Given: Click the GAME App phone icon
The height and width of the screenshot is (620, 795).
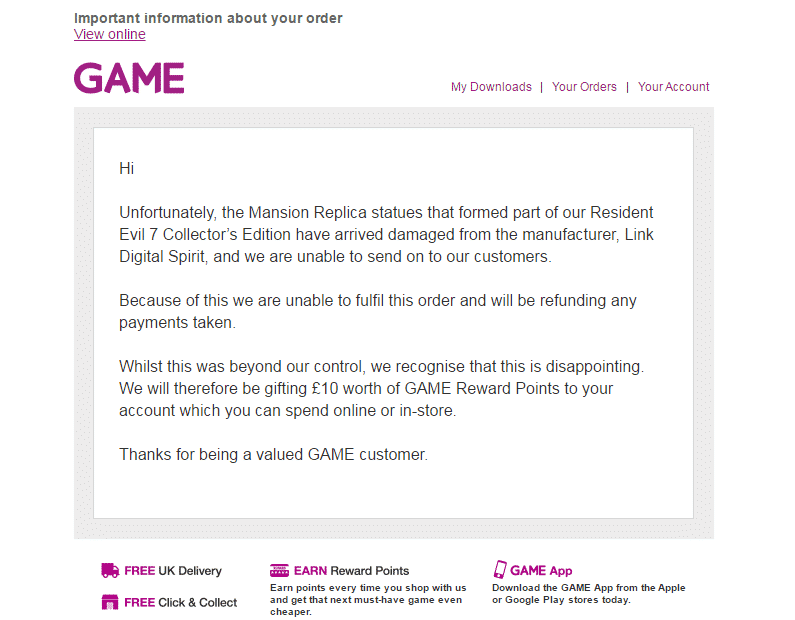Looking at the screenshot, I should (500, 570).
